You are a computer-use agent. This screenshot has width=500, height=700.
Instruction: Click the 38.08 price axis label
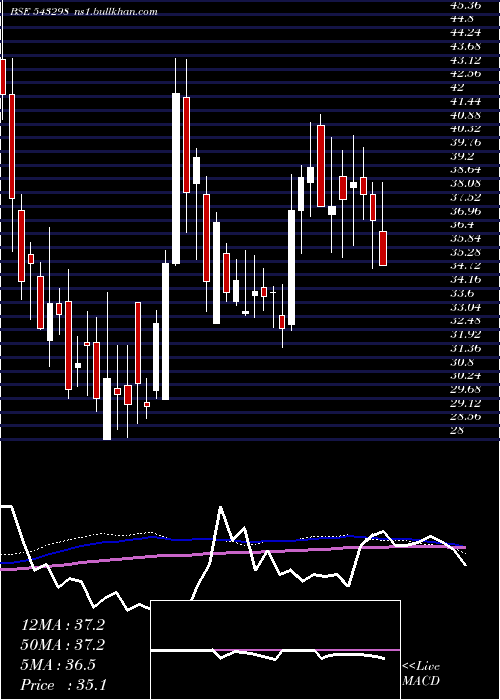(465, 183)
